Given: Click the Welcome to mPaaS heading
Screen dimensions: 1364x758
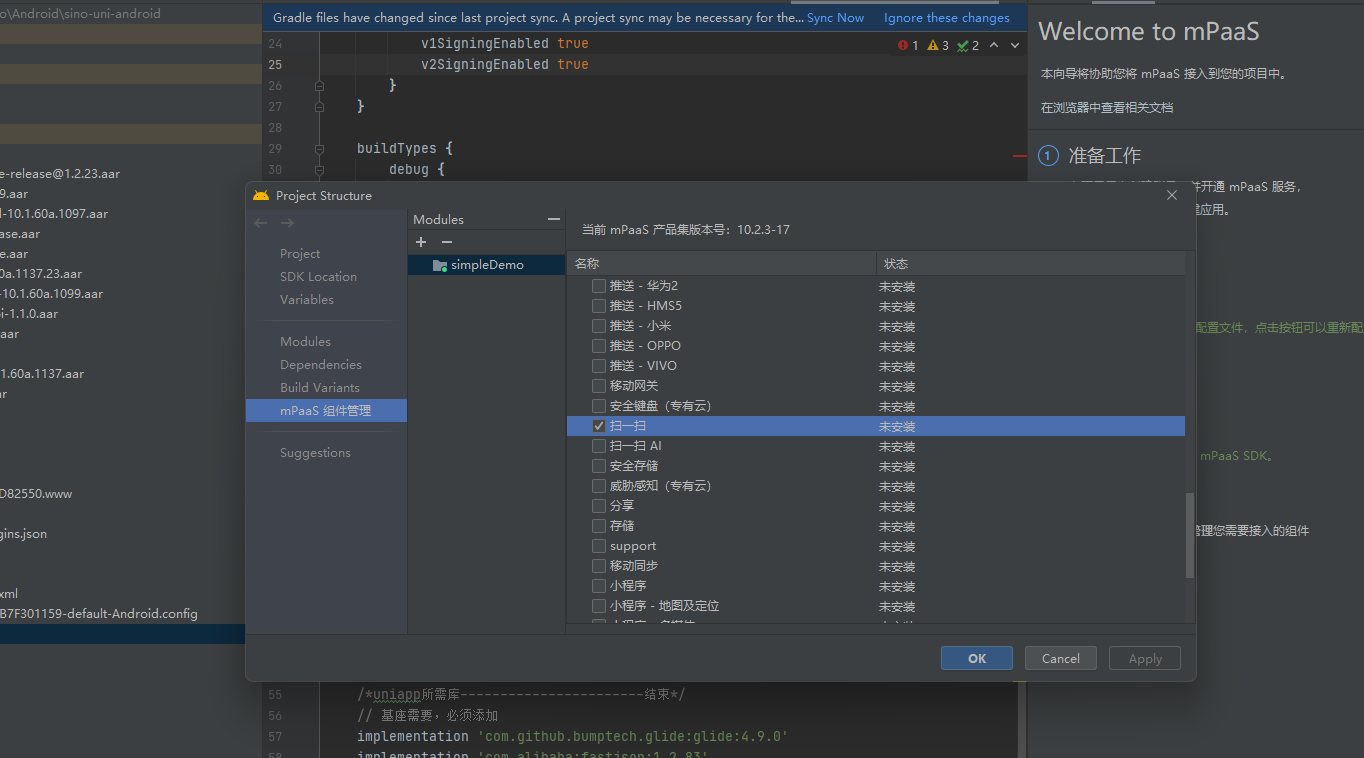Looking at the screenshot, I should (1148, 31).
